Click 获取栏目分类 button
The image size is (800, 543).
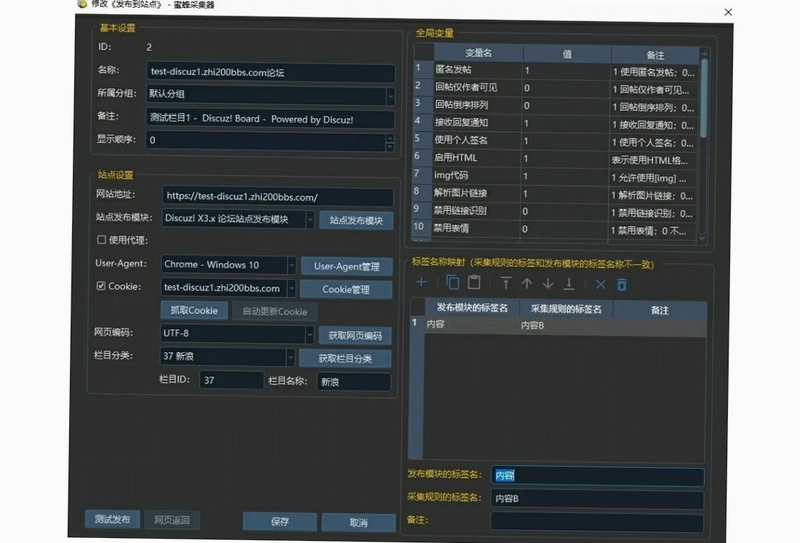point(345,358)
